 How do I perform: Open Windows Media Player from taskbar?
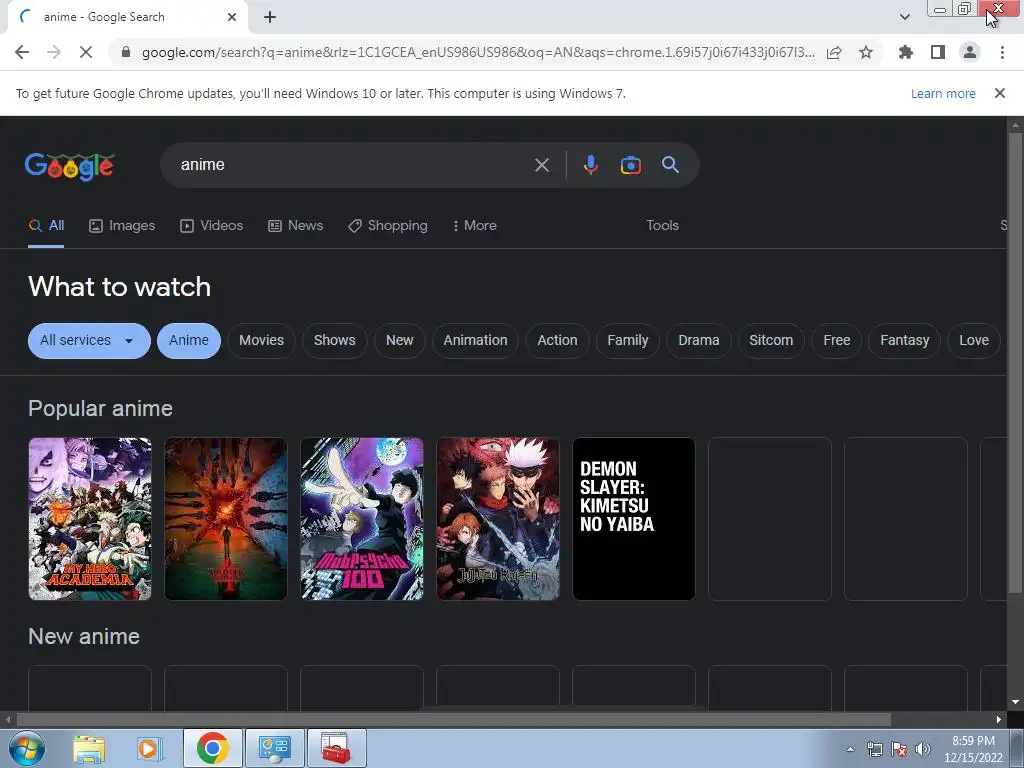(149, 748)
